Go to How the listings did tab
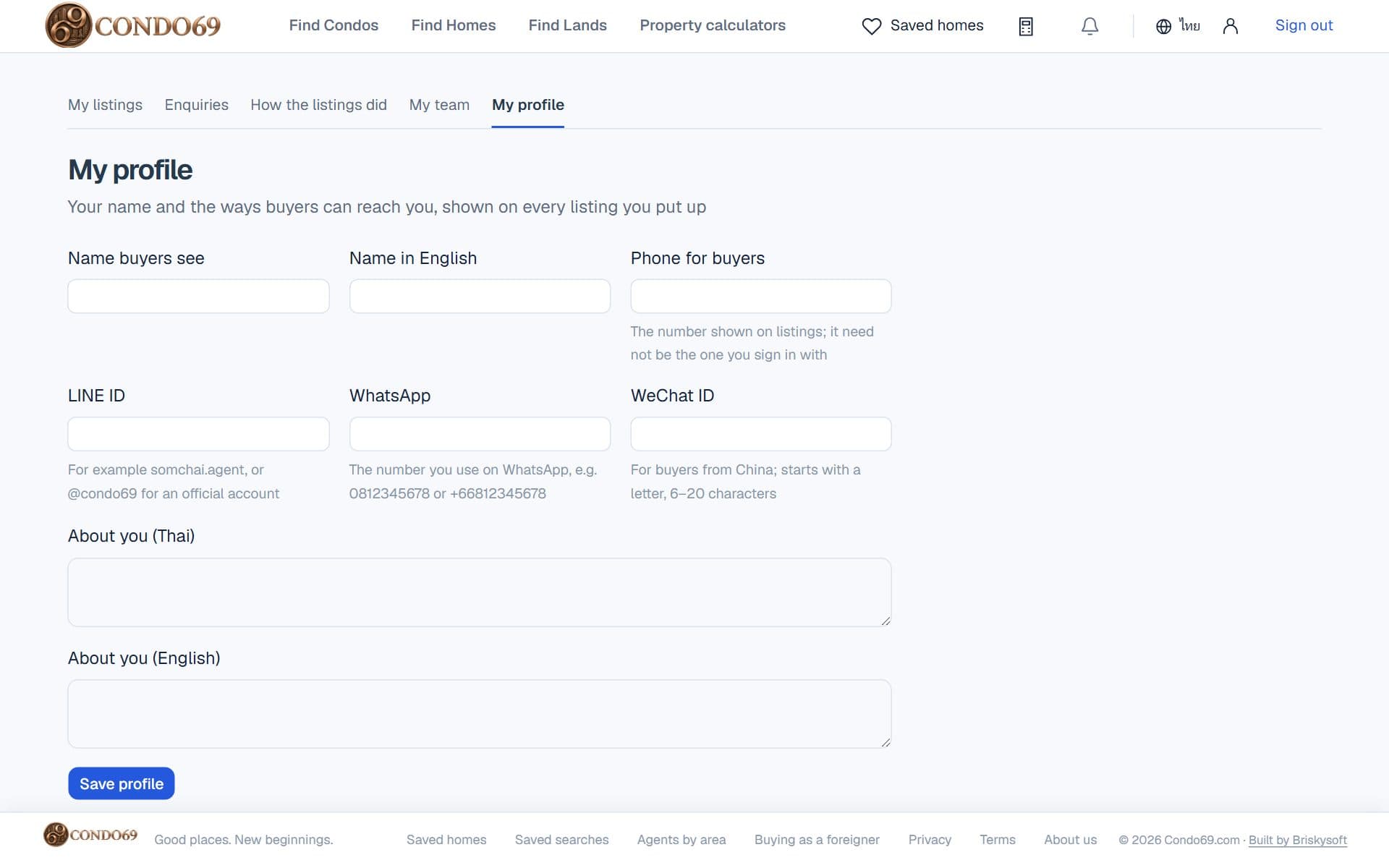 point(318,105)
